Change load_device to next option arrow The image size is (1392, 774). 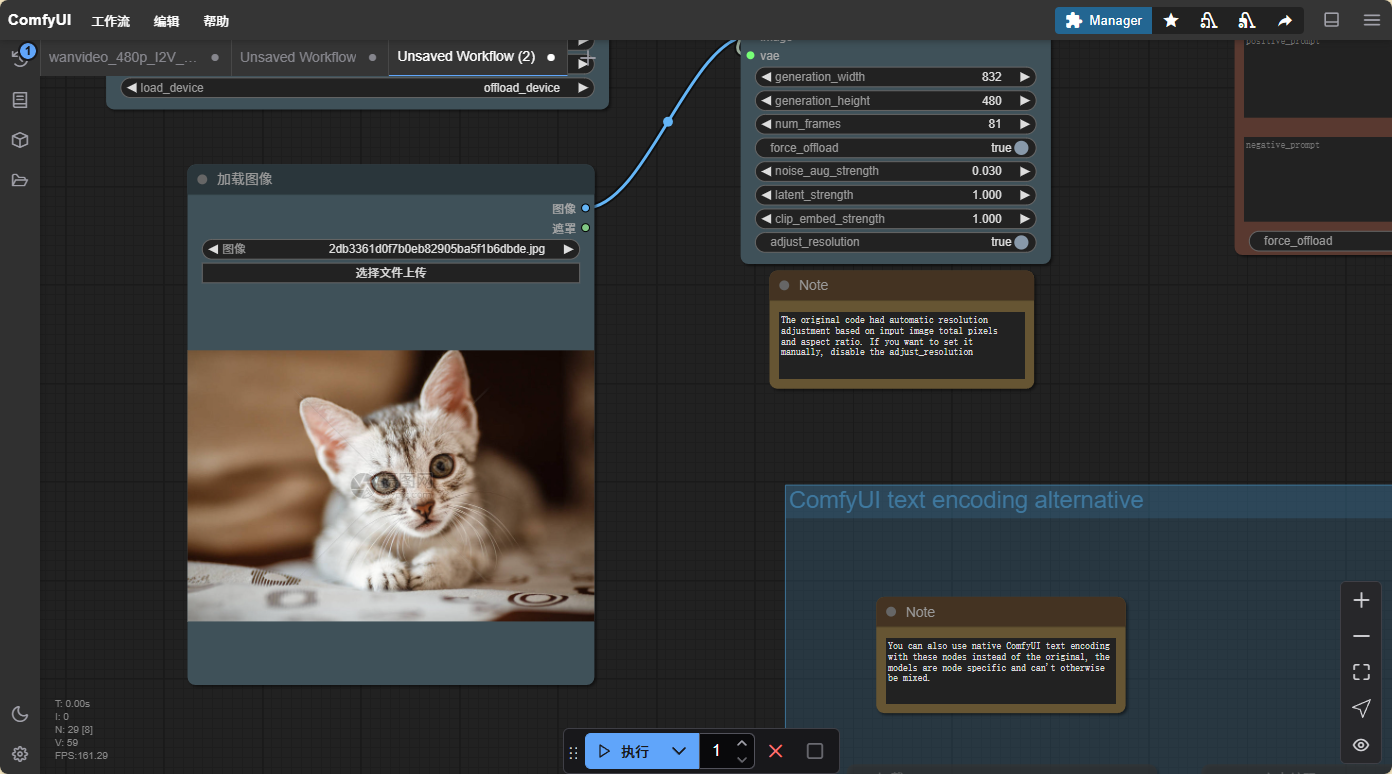click(x=582, y=88)
